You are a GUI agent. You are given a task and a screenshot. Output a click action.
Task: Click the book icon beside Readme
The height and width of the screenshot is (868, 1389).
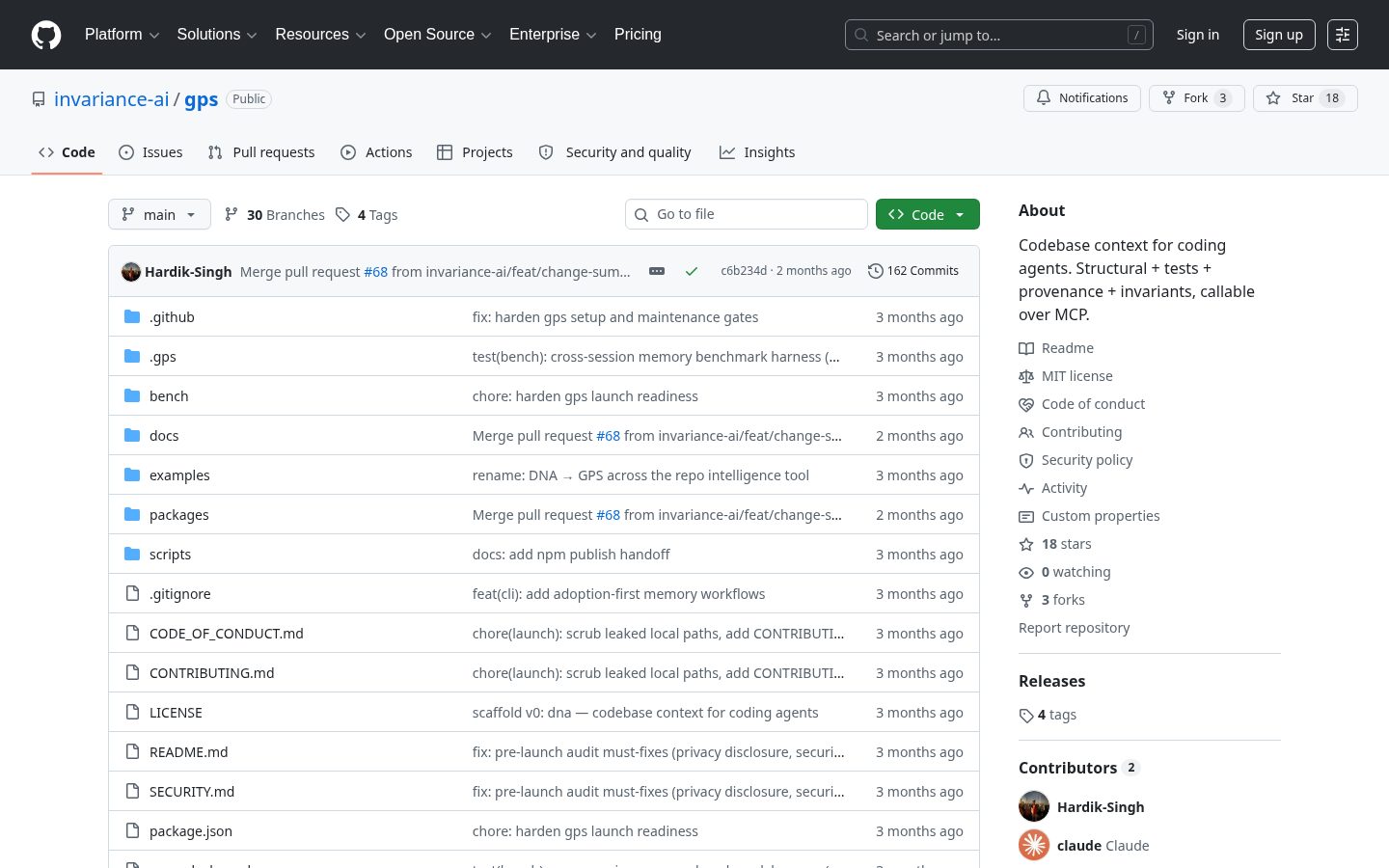click(1026, 348)
